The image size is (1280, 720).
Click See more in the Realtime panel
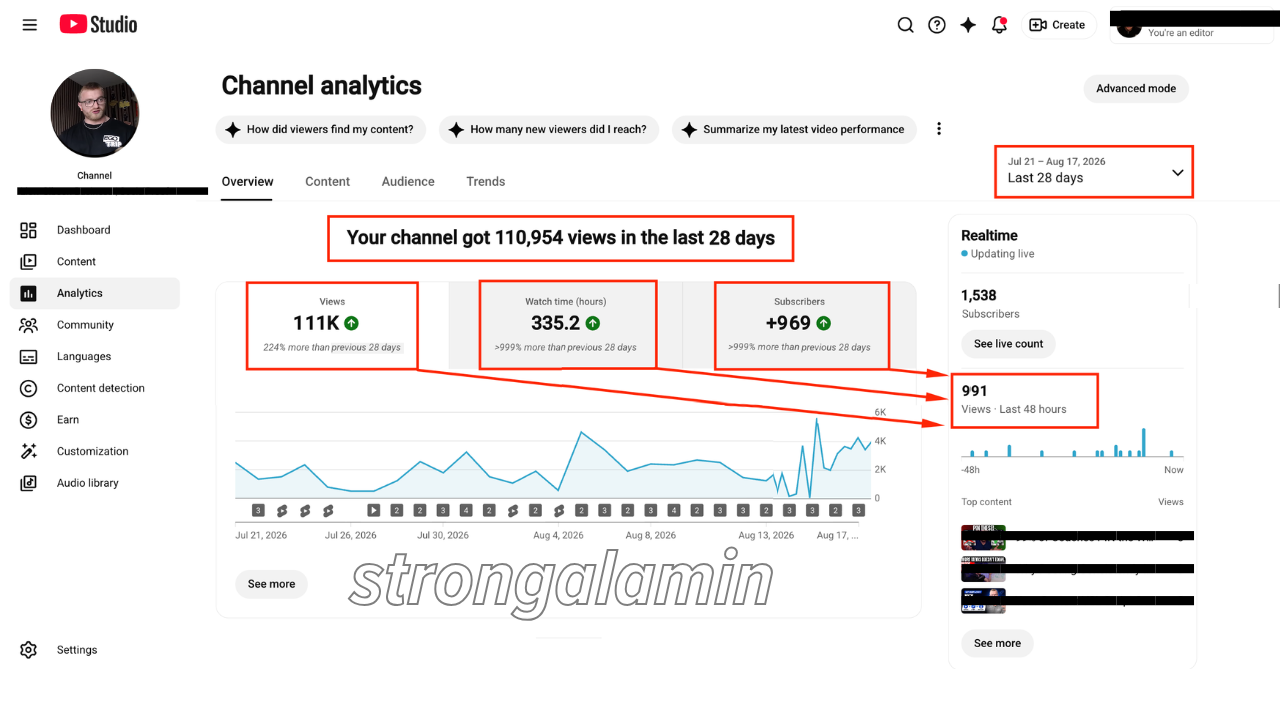click(x=997, y=643)
